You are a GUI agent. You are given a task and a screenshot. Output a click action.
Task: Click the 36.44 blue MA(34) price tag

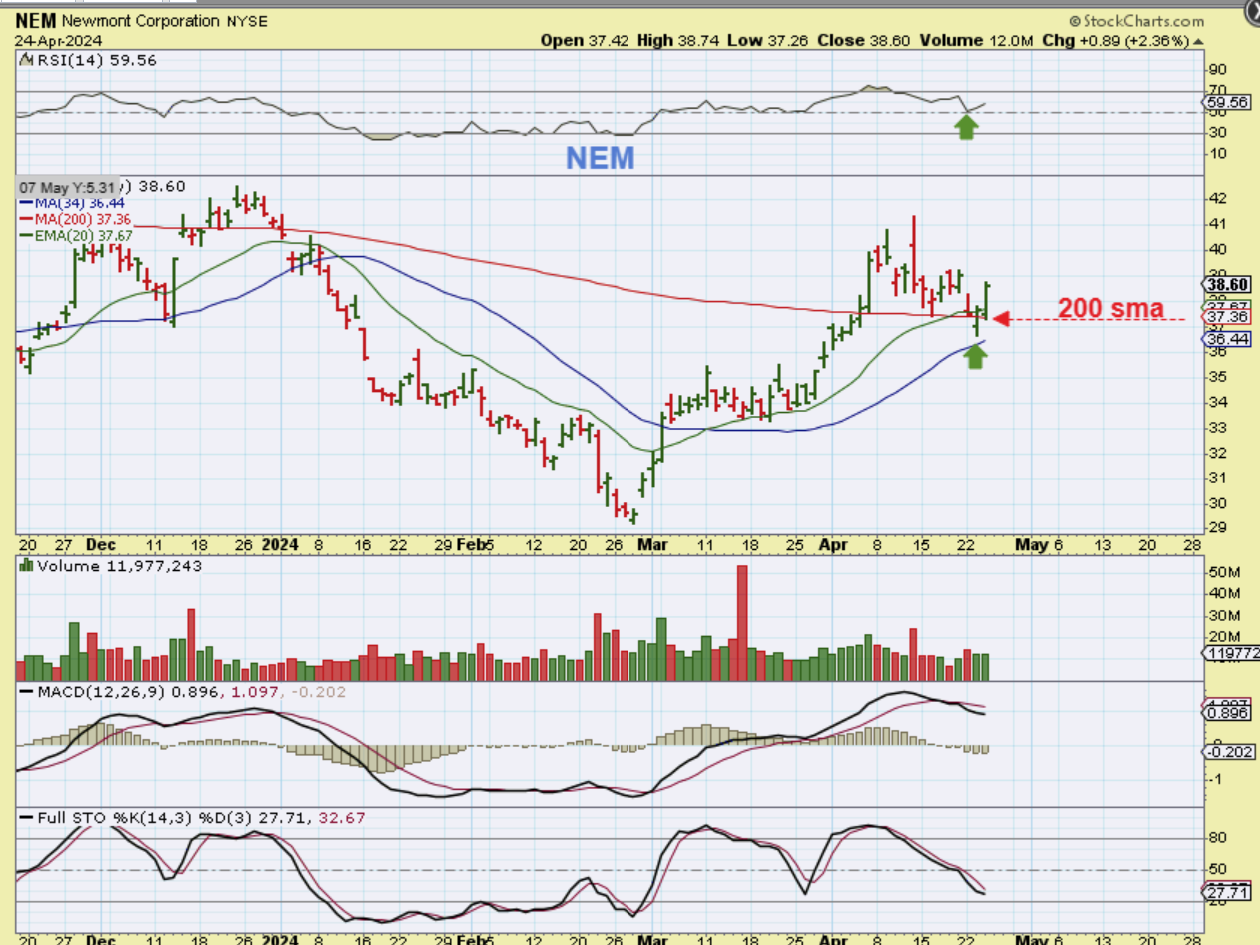tap(1228, 339)
